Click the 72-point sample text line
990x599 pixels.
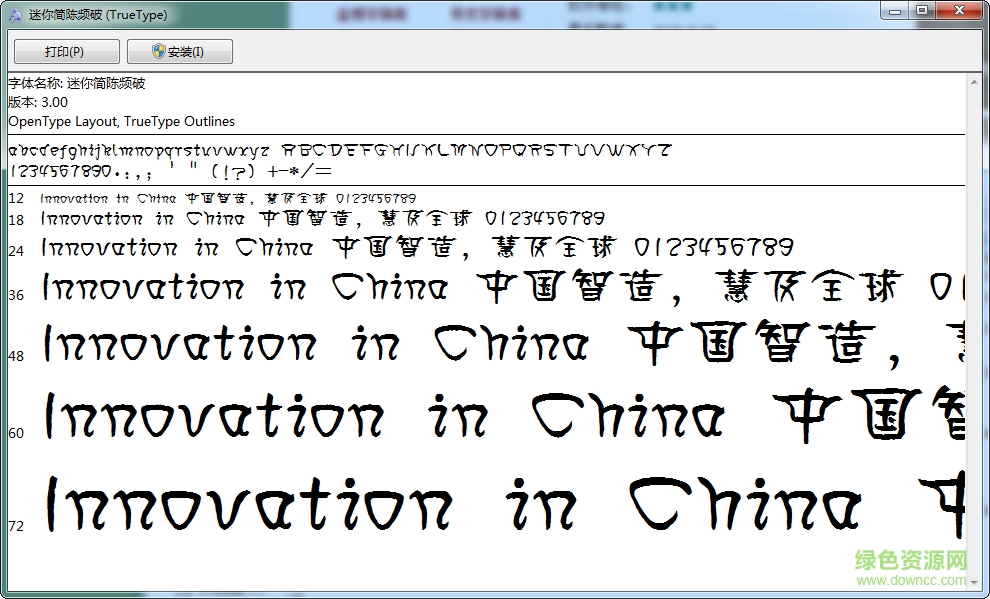(500, 506)
